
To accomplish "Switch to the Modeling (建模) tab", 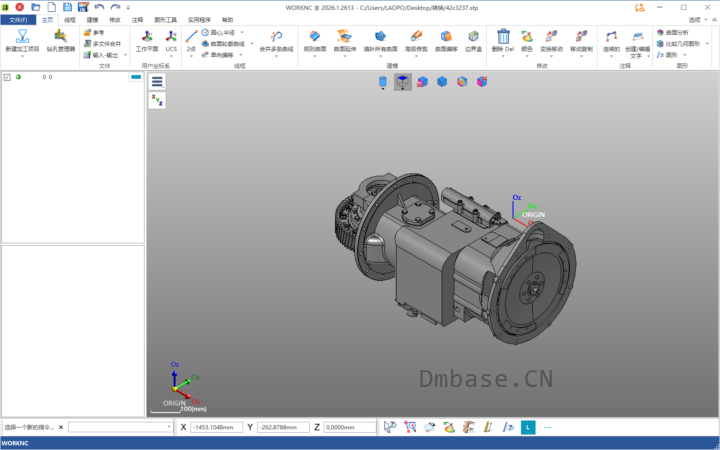I will [x=92, y=20].
